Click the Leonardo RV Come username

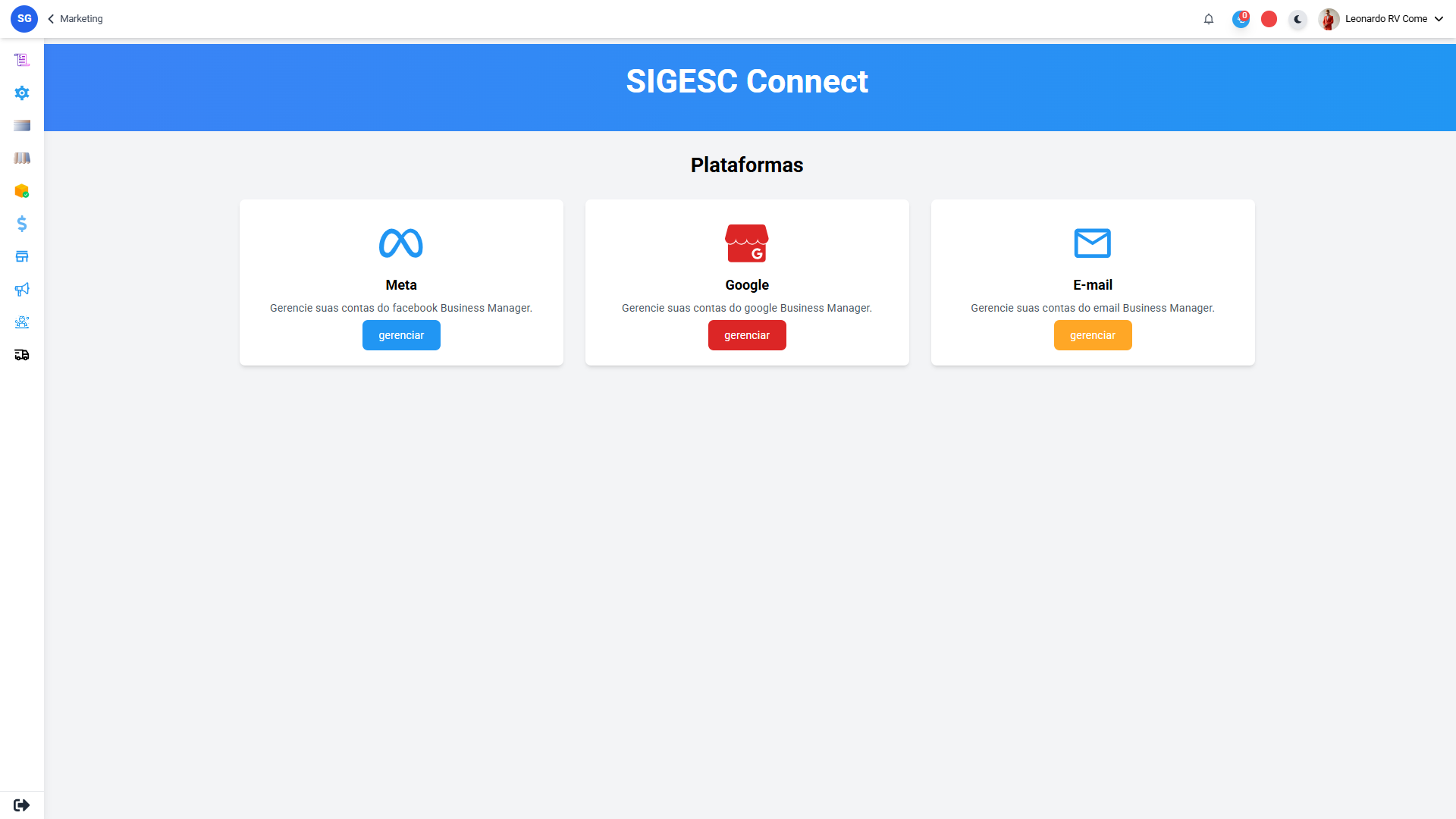[1386, 19]
